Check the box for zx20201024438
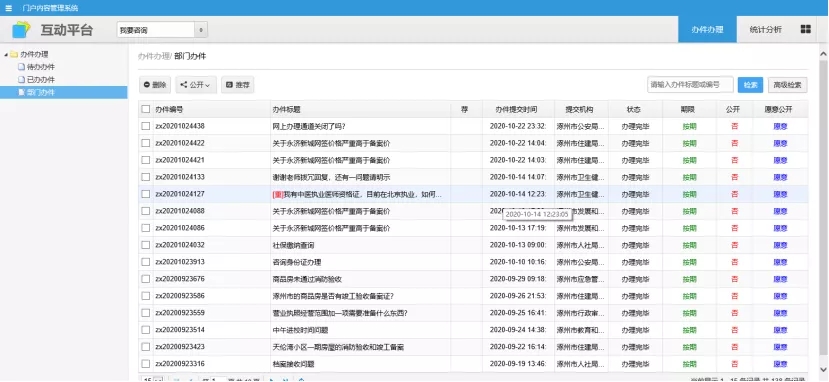 click(146, 126)
